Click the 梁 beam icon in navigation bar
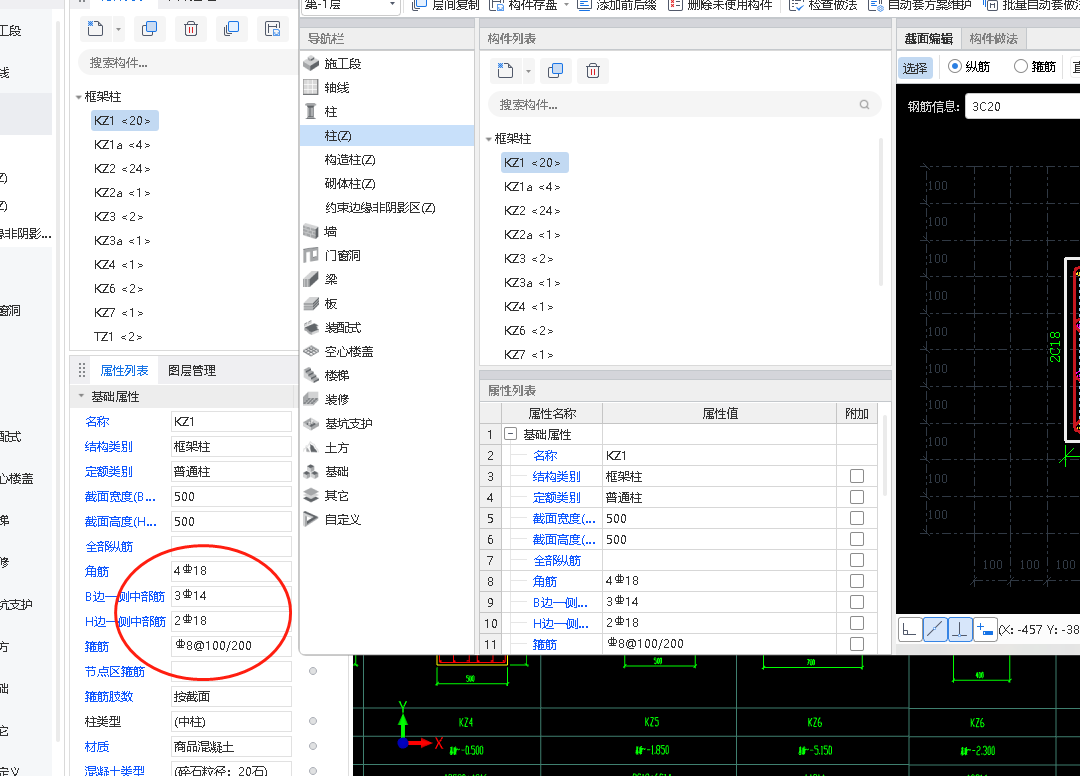The height and width of the screenshot is (776, 1080). coord(311,280)
